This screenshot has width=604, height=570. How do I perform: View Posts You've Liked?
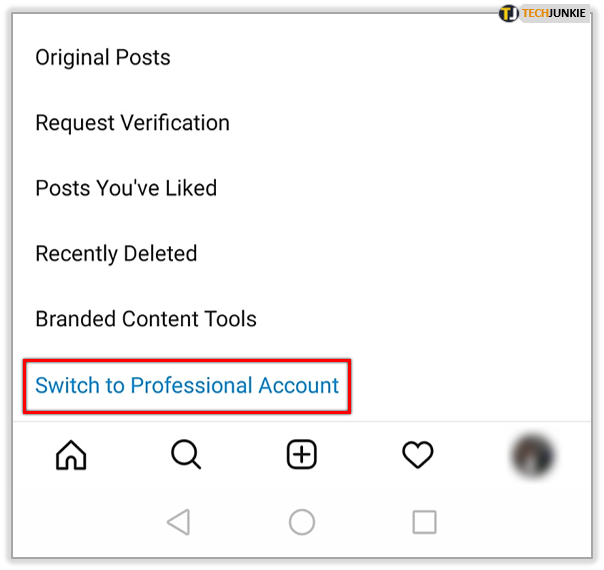[x=126, y=188]
